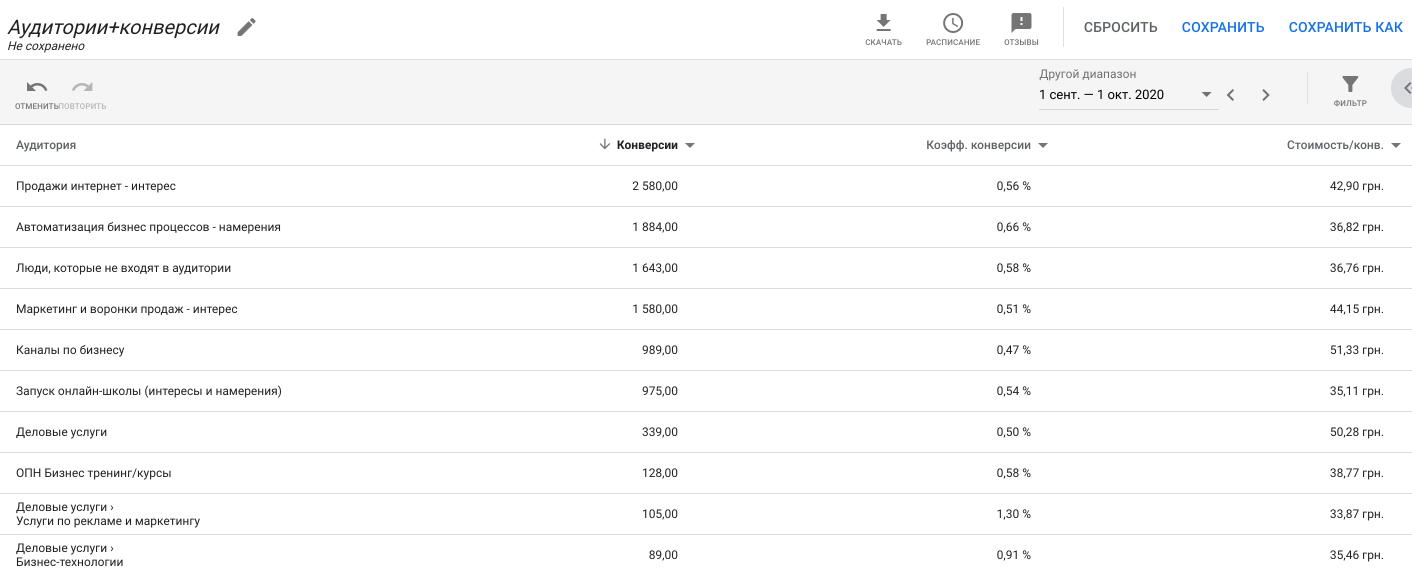Expand the collapsed side panel chevron
This screenshot has width=1412, height=571.
tap(1404, 88)
